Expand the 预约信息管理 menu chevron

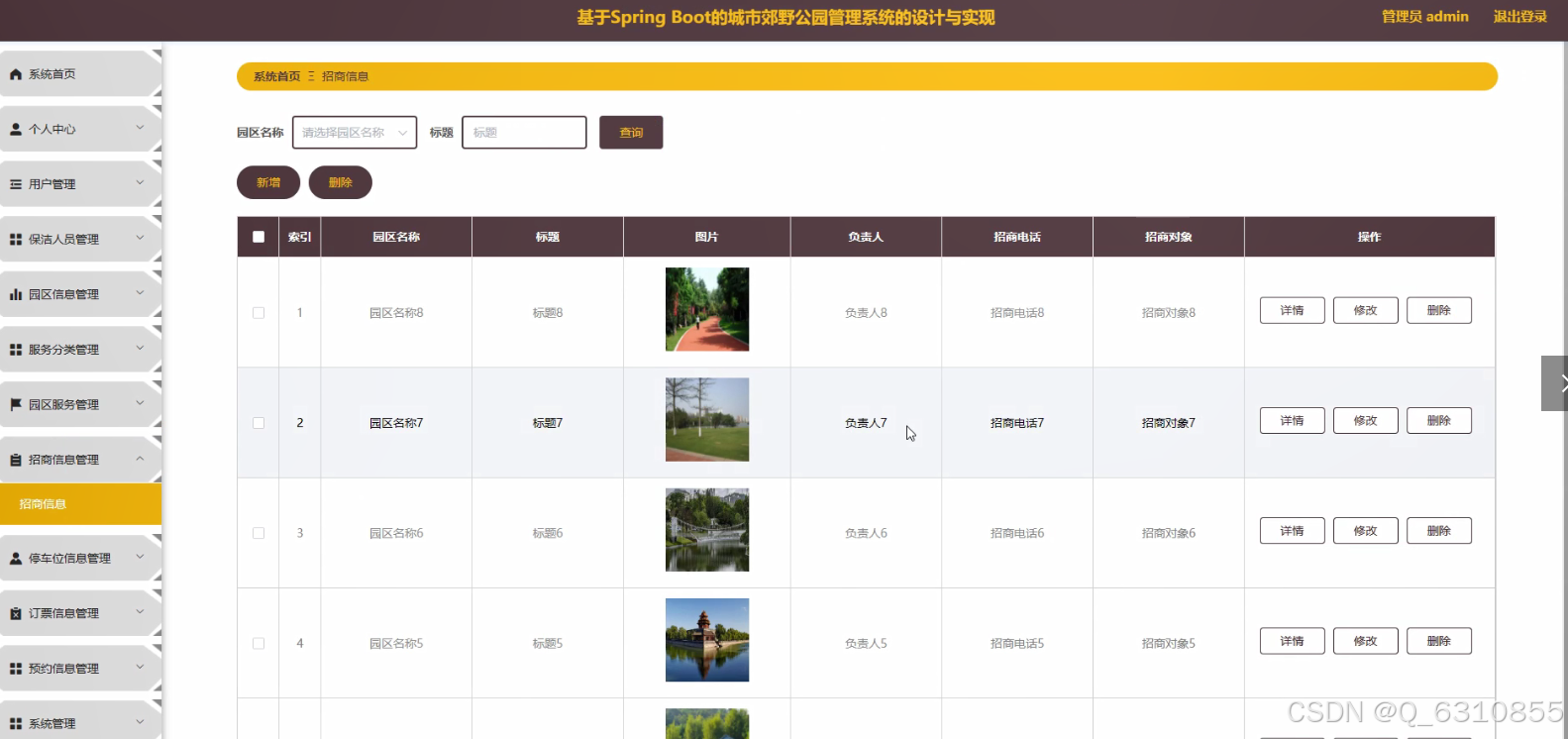[x=140, y=667]
